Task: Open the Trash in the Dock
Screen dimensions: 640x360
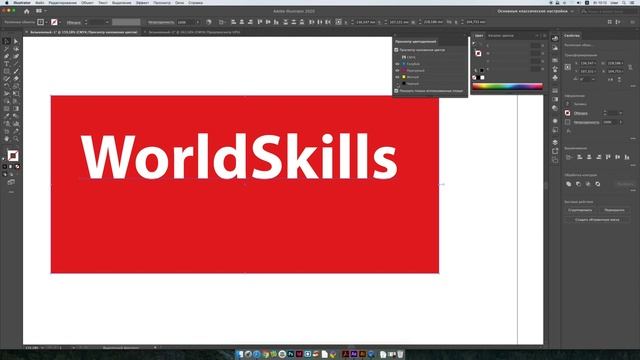Action: point(400,354)
